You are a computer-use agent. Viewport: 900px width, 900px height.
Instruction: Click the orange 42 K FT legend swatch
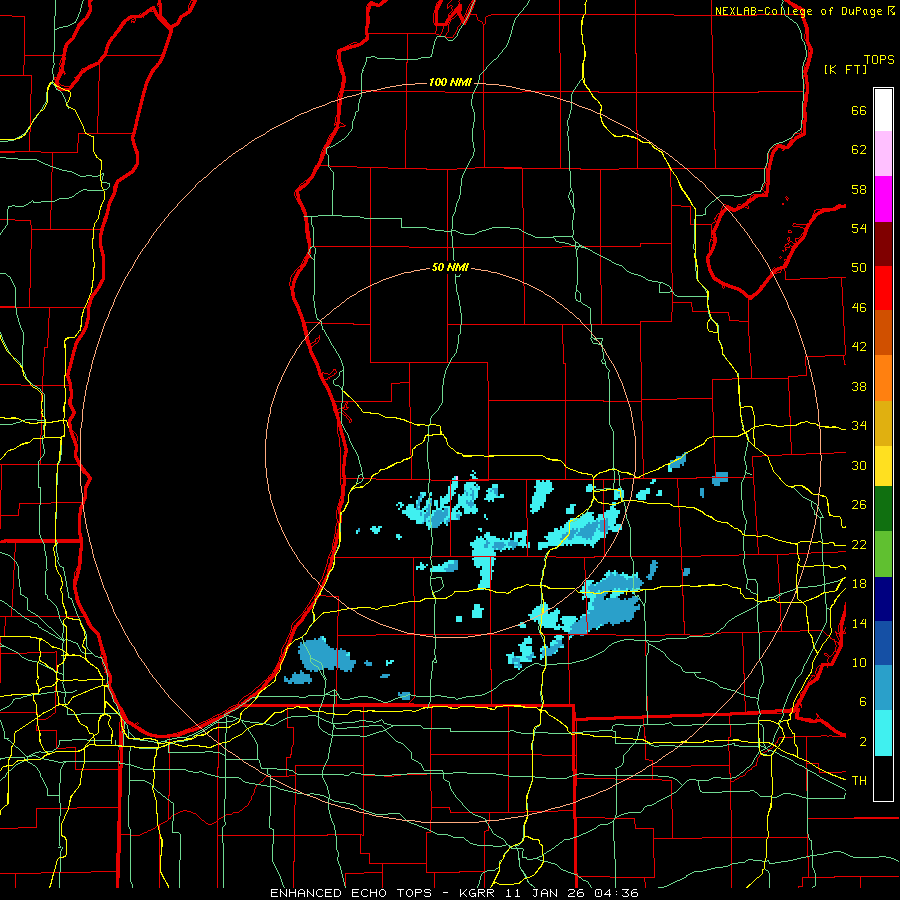coord(883,378)
